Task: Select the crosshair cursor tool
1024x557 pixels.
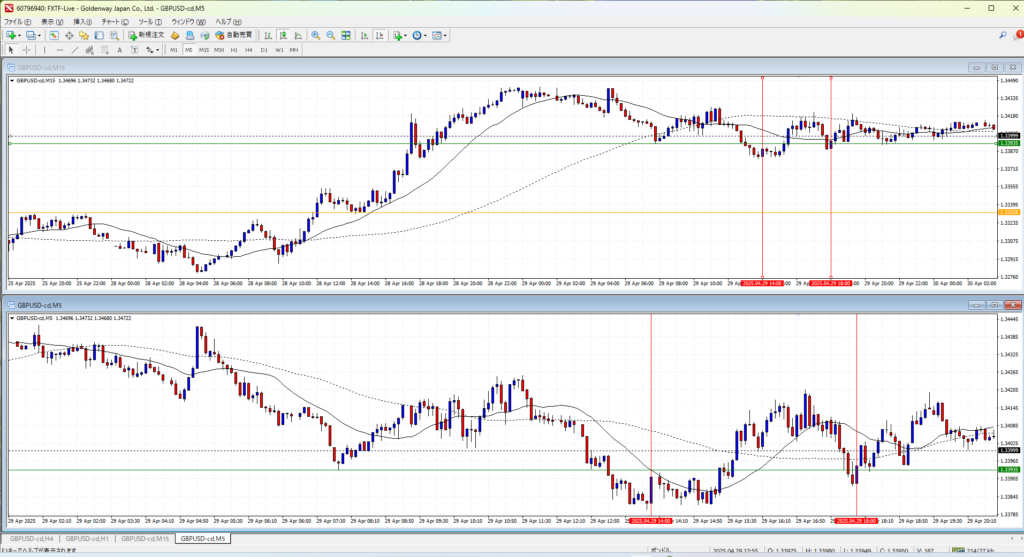Action: (28, 49)
